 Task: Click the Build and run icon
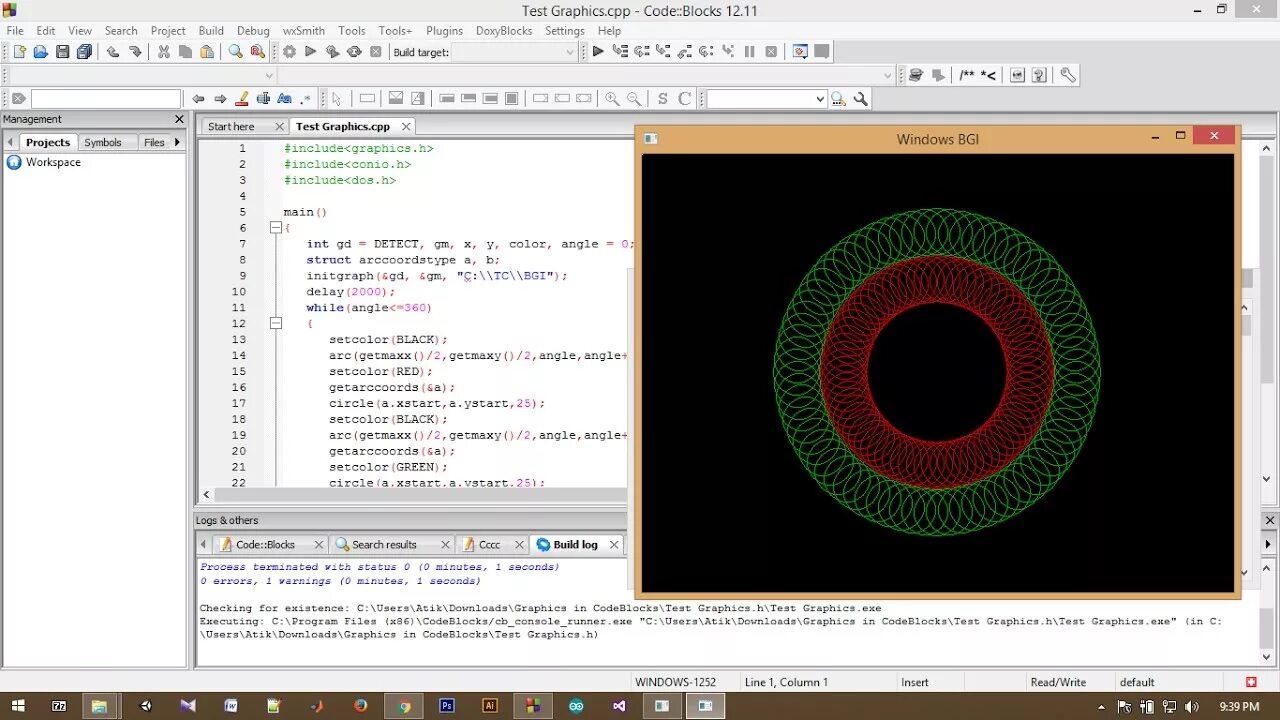point(332,52)
